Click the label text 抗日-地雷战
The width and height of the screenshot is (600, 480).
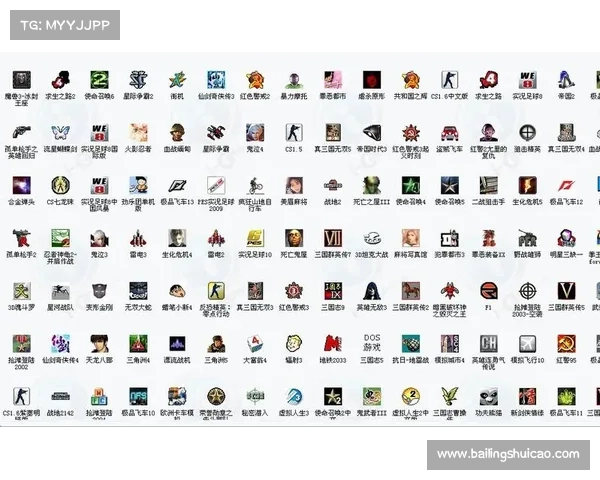click(411, 360)
